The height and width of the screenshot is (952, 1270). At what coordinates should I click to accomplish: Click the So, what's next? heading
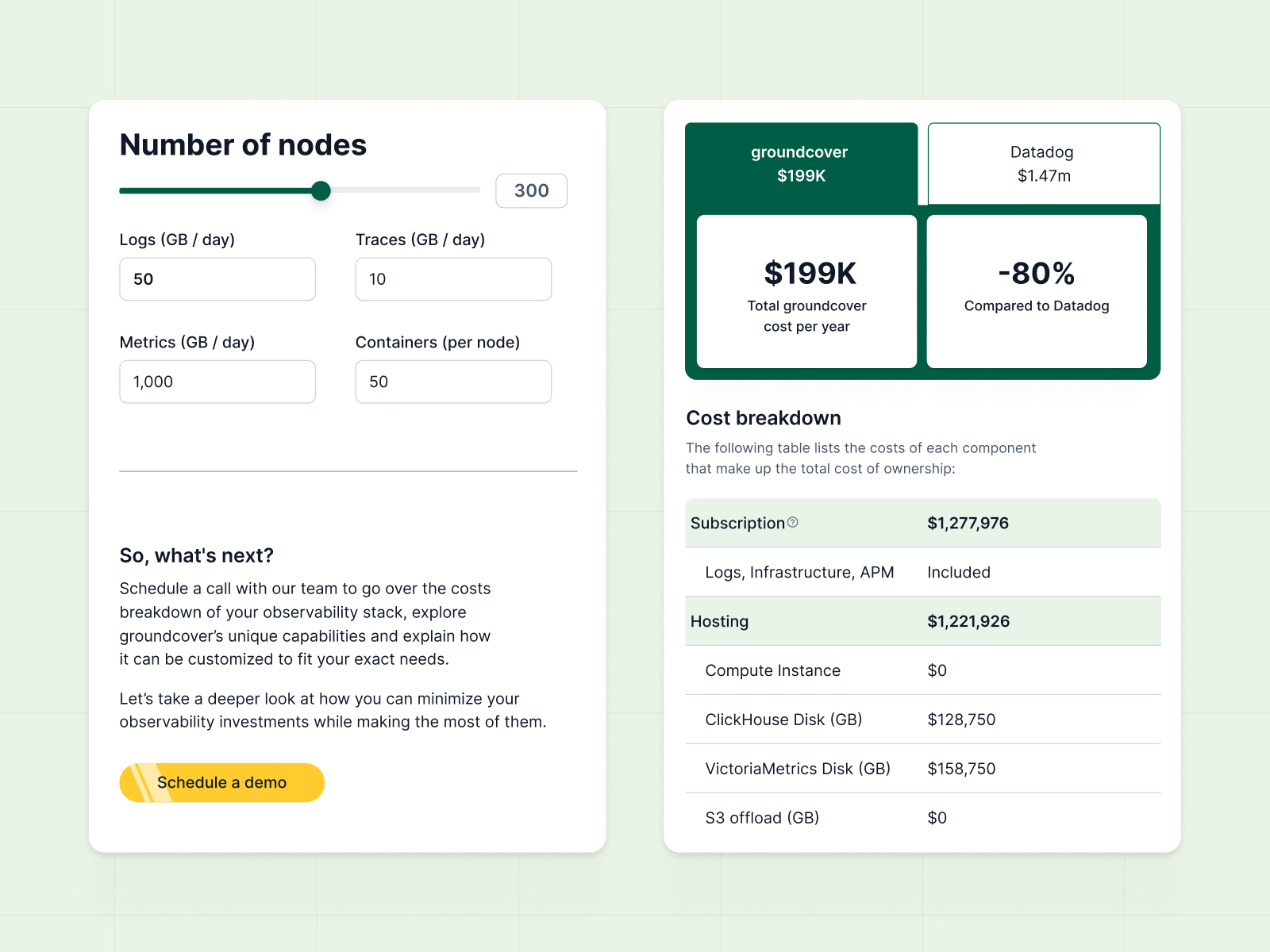pos(196,555)
